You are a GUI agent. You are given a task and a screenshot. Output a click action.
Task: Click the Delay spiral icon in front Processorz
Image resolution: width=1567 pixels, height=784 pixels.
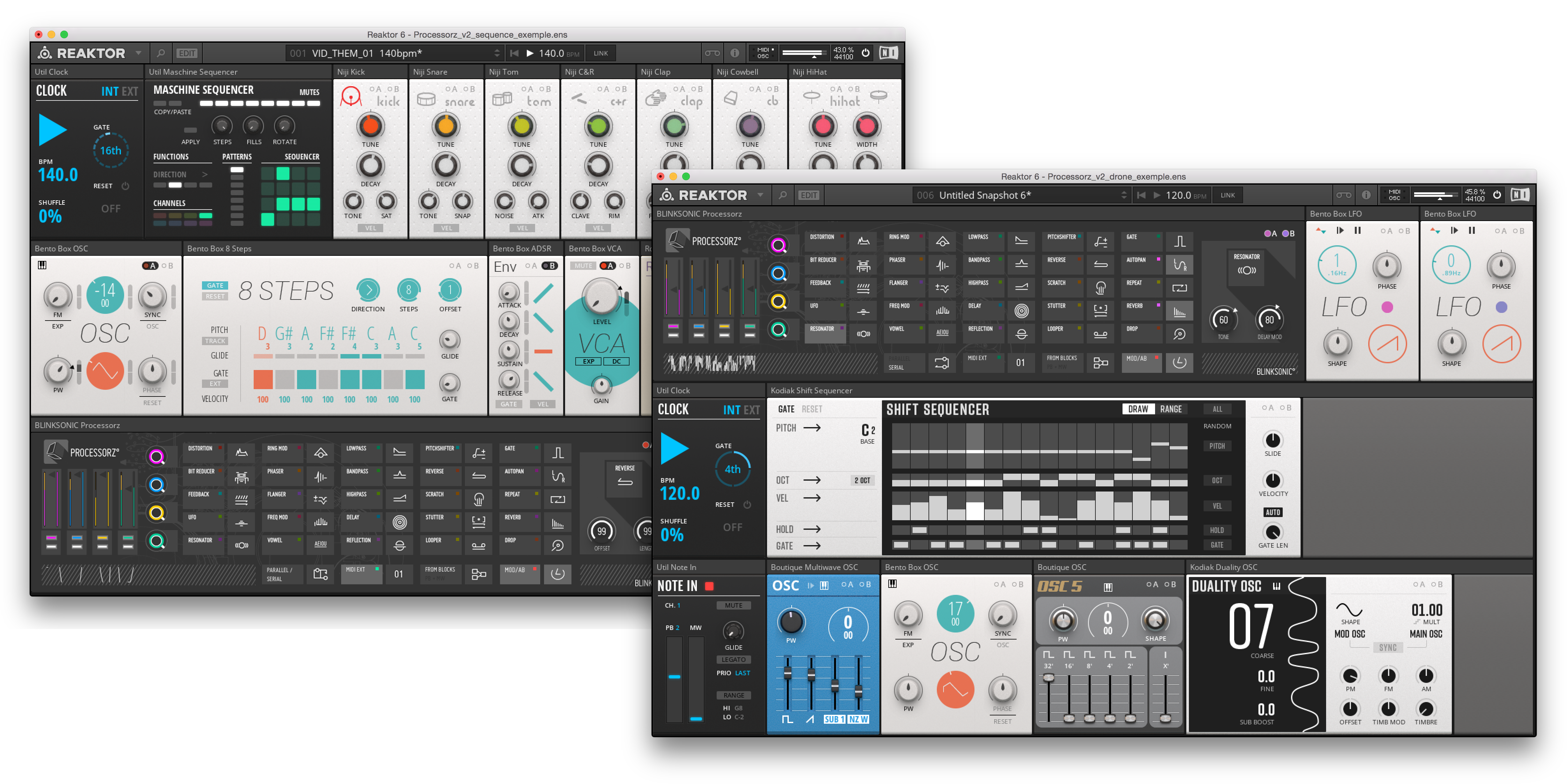[x=1021, y=311]
